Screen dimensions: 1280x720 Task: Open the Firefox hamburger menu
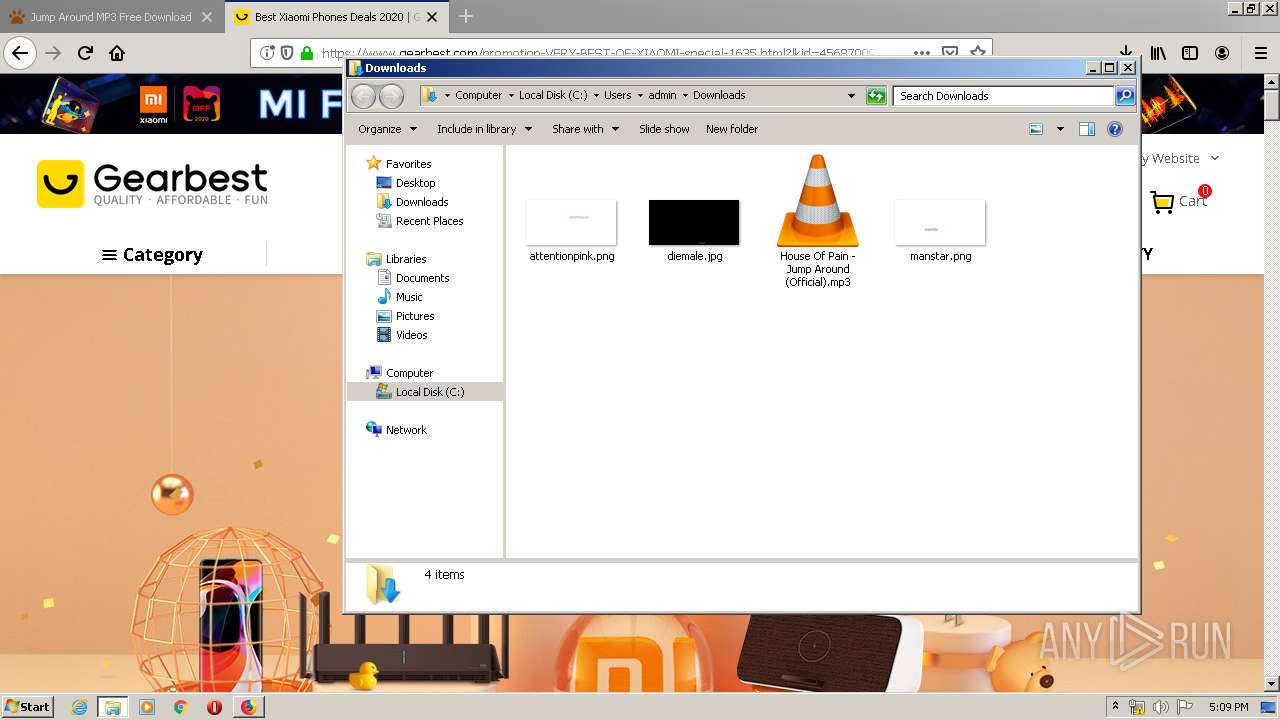tap(1261, 53)
